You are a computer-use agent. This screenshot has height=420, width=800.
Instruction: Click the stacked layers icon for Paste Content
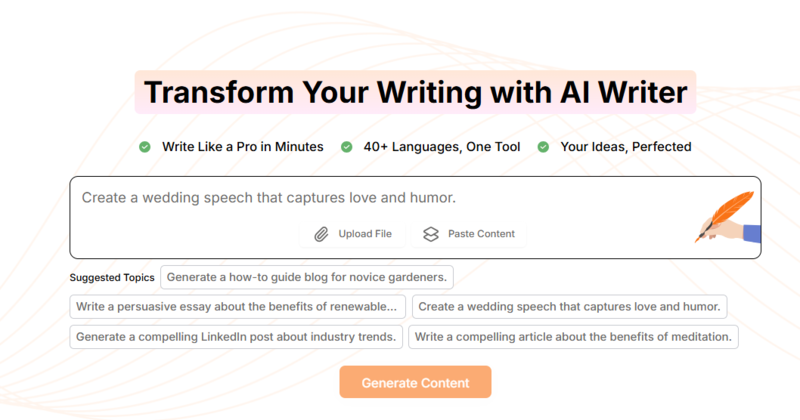[x=430, y=234]
